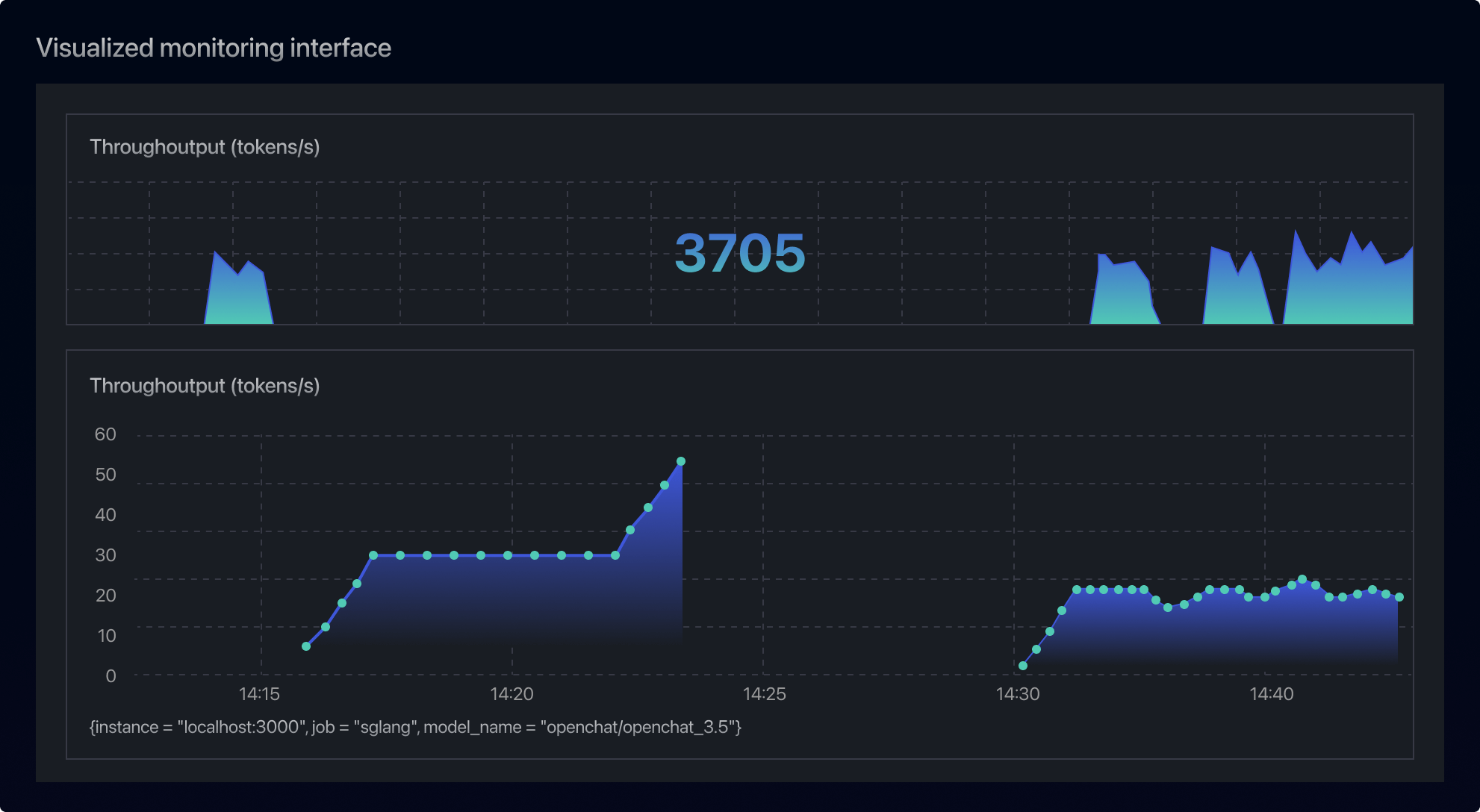Click the large 3705 throughput value
Image resolution: width=1480 pixels, height=812 pixels.
[739, 253]
